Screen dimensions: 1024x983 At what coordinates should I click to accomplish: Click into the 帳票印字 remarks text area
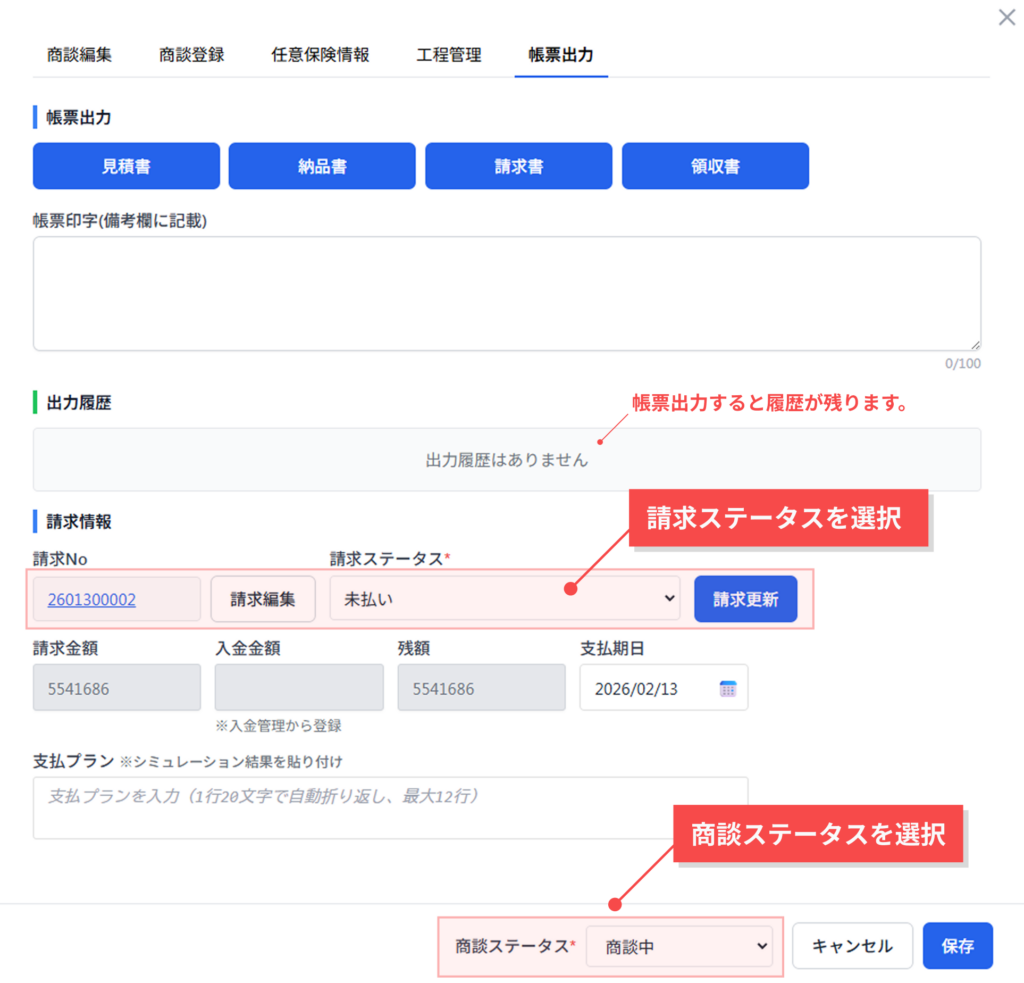click(506, 293)
